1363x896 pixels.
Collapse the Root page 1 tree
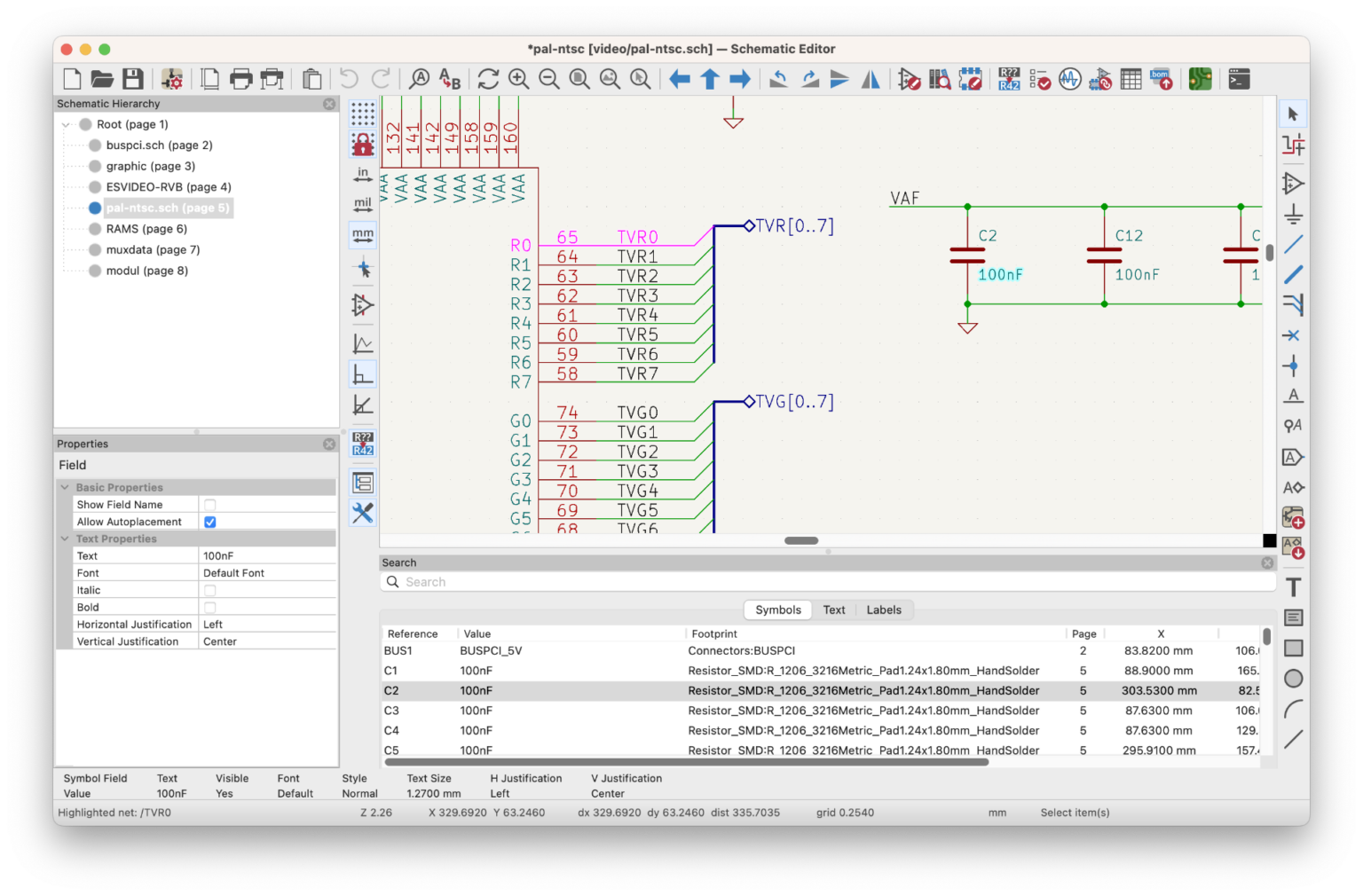pos(66,124)
